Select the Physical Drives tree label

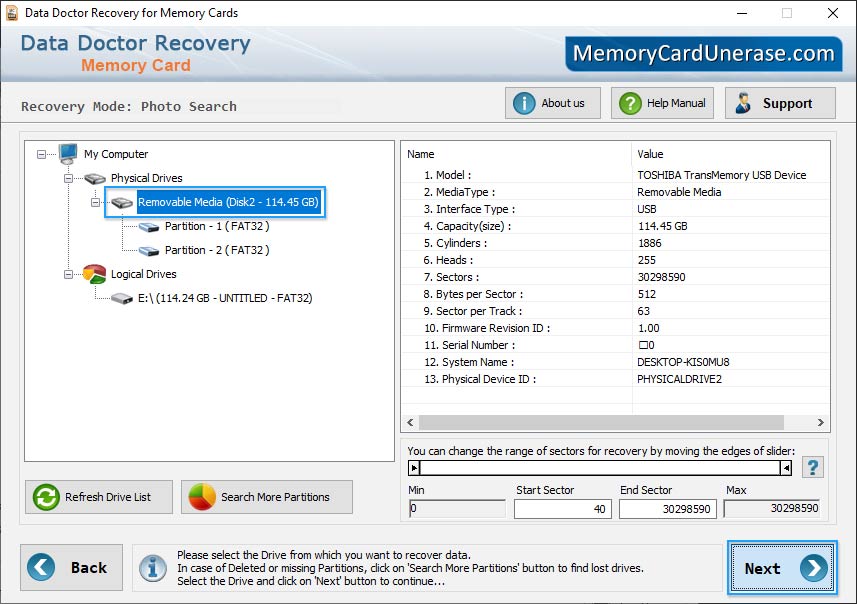146,178
